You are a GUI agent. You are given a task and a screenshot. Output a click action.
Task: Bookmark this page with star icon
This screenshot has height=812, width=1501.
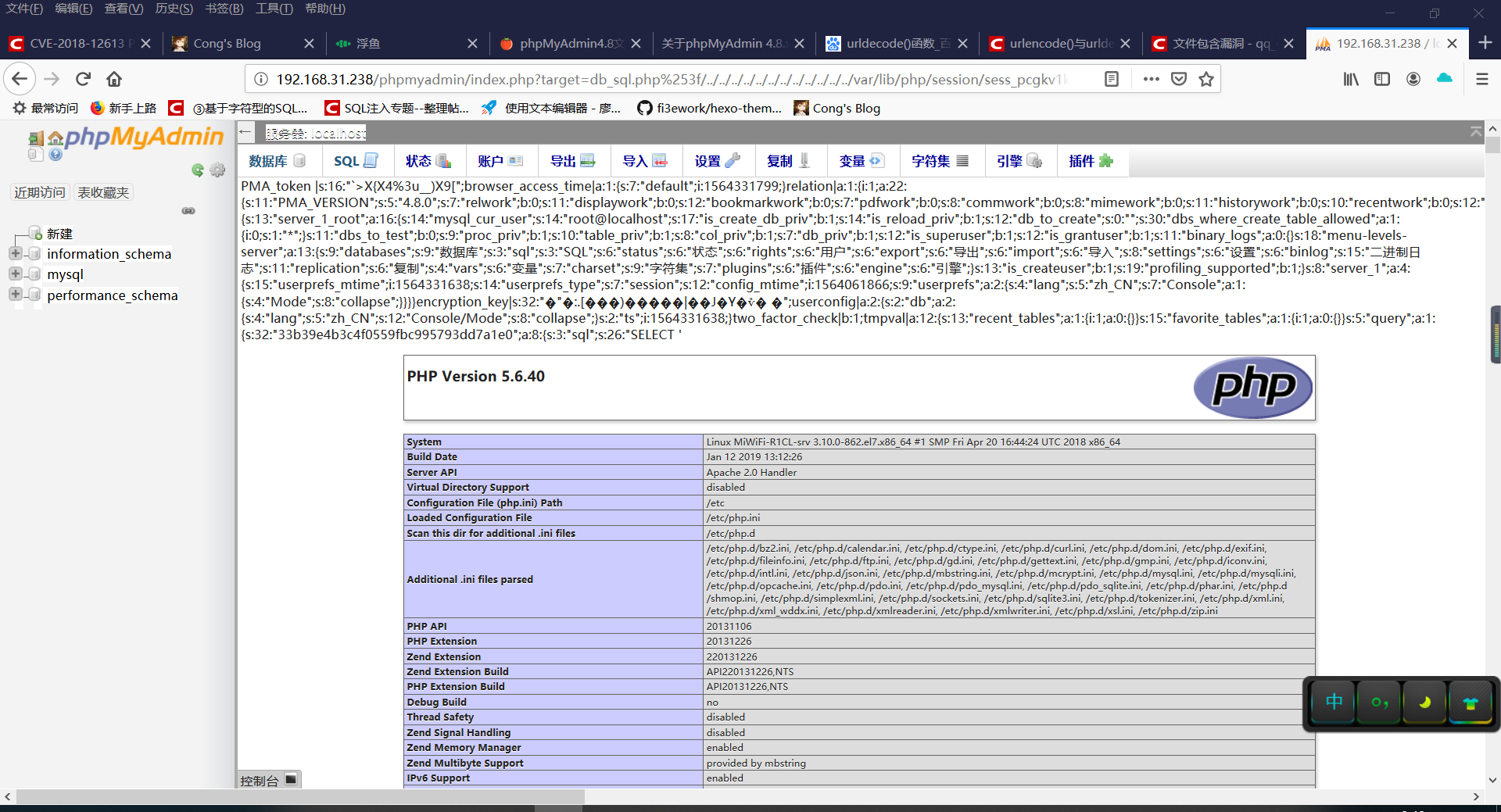click(1206, 79)
